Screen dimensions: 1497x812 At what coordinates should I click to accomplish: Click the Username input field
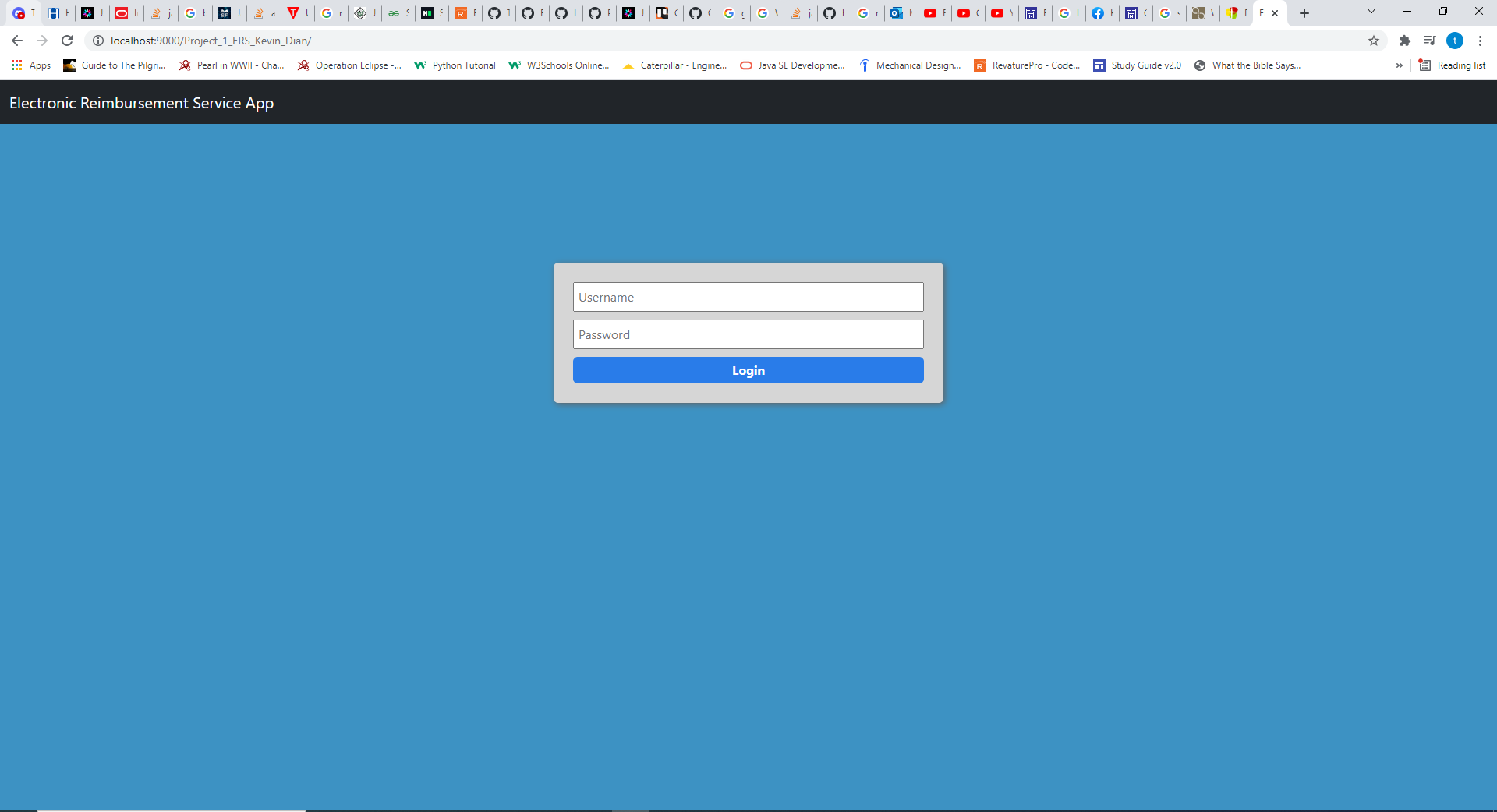(x=748, y=297)
